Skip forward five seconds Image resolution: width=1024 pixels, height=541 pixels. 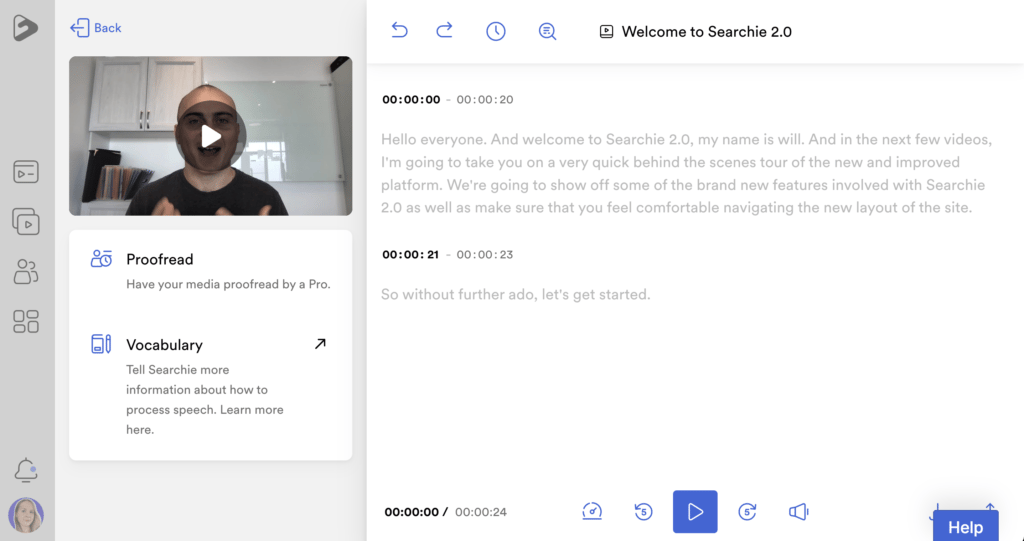pos(747,512)
